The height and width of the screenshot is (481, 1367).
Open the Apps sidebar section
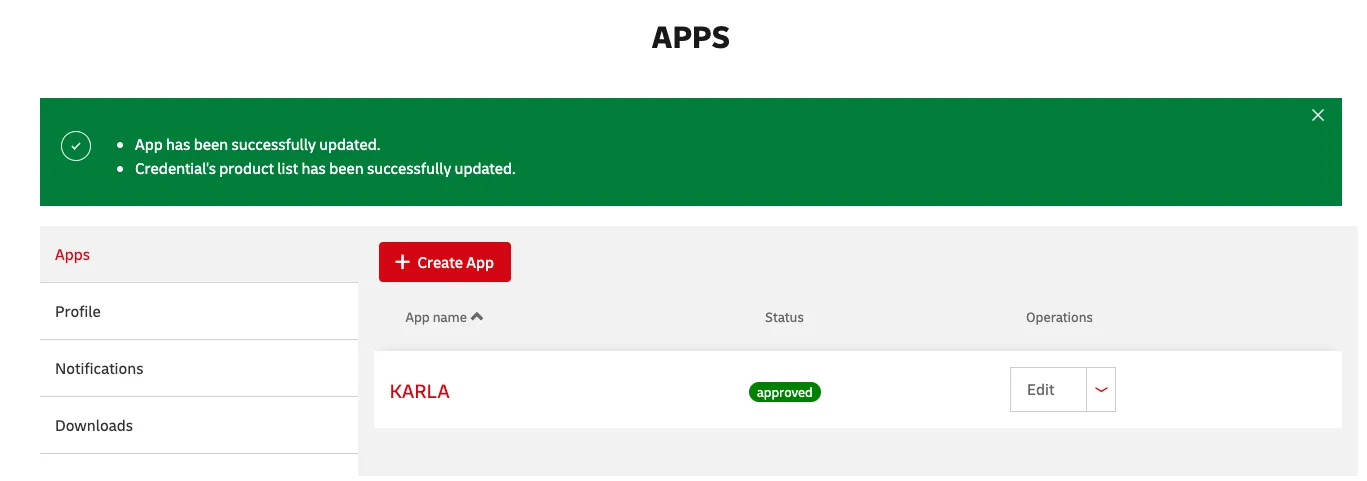72,255
